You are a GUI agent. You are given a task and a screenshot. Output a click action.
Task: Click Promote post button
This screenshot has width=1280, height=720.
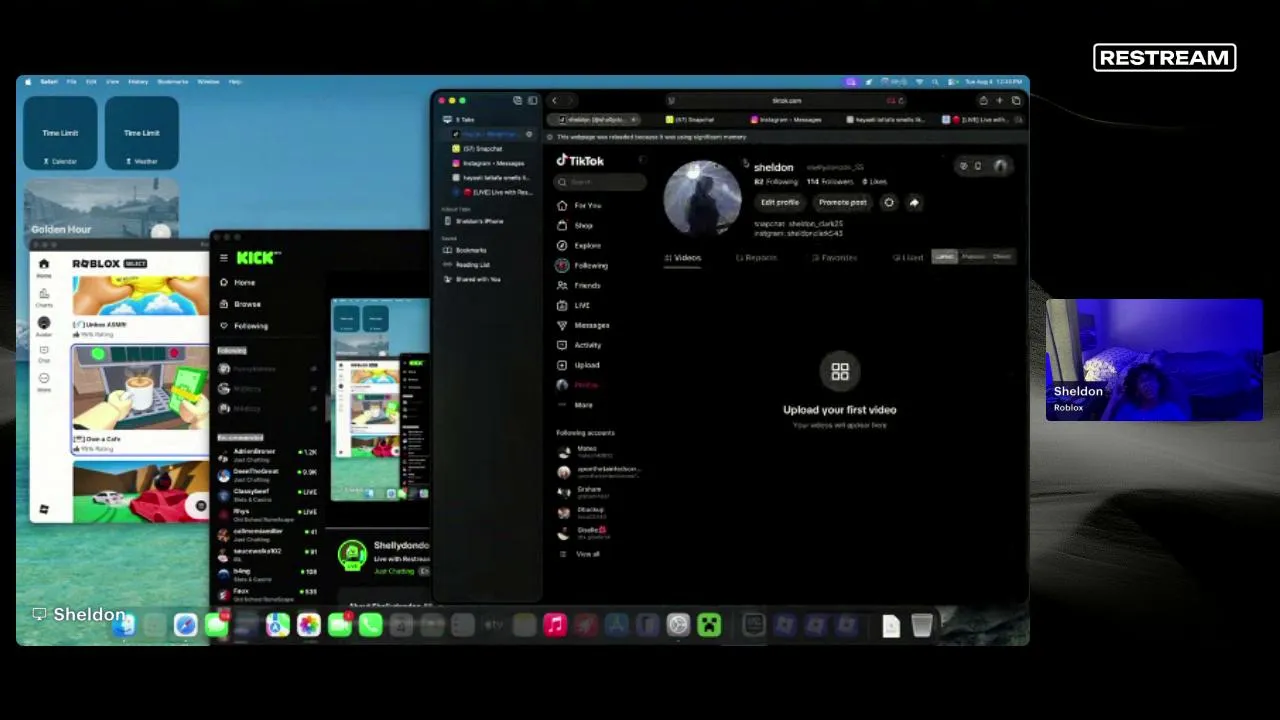(x=843, y=202)
